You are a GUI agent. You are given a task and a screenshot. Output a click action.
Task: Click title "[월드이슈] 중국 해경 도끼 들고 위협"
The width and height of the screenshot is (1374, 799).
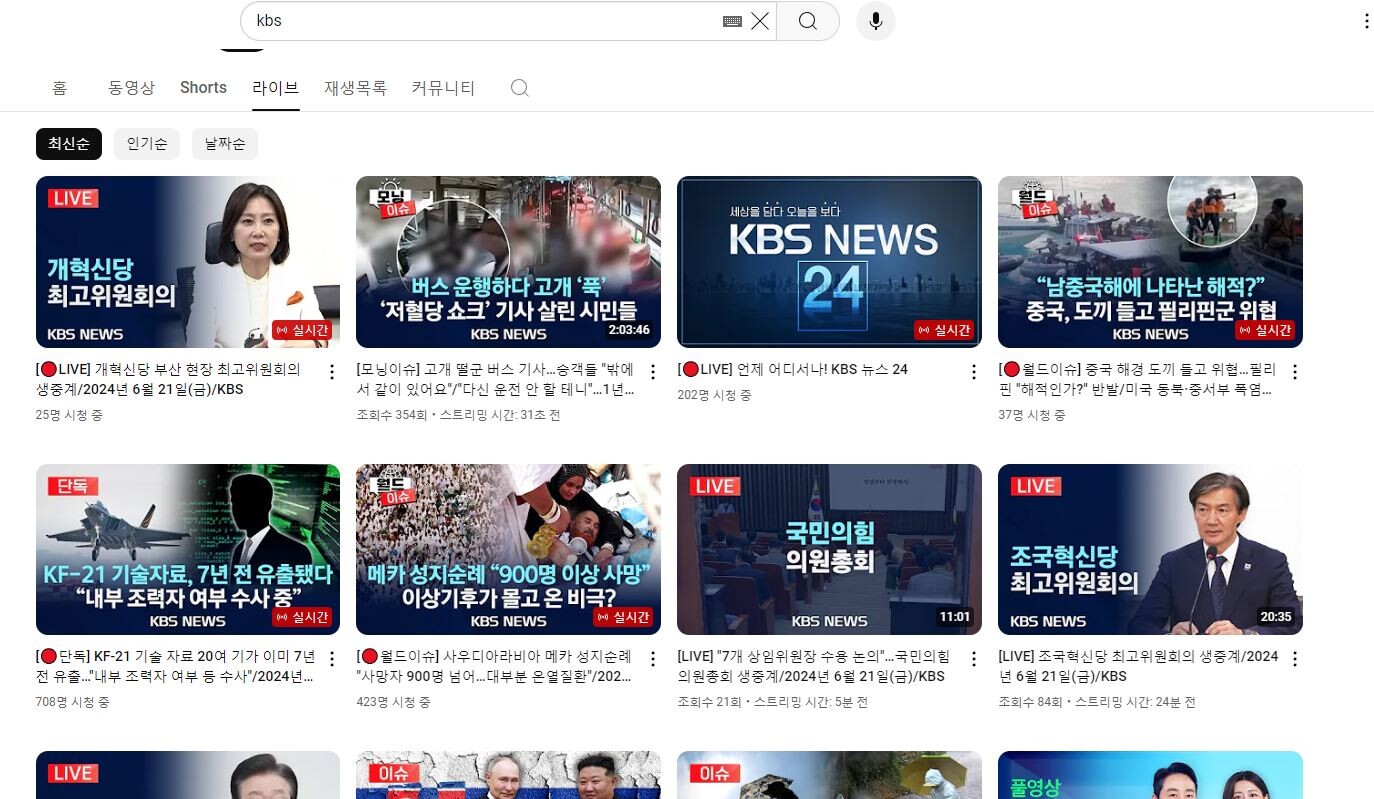click(1137, 379)
